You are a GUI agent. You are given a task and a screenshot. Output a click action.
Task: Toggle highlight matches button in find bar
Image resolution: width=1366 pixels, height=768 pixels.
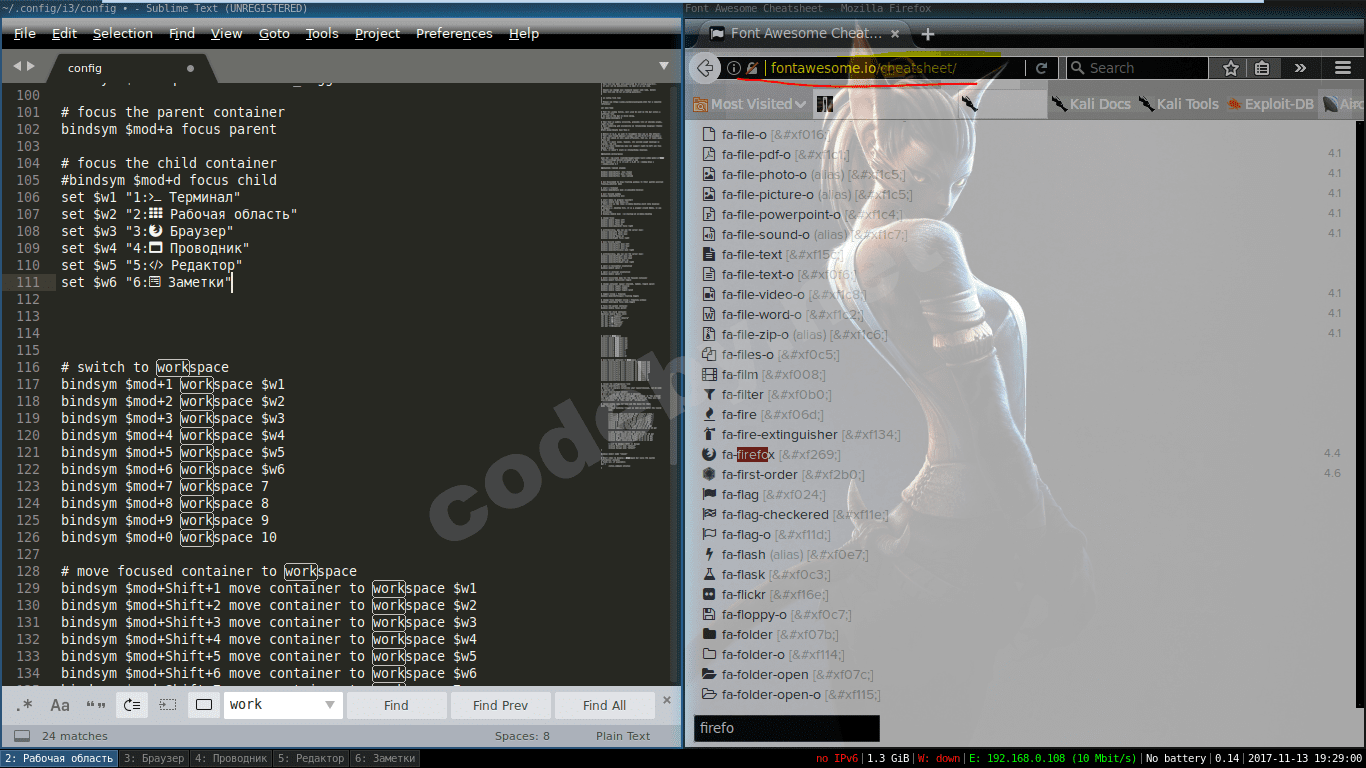click(x=204, y=705)
